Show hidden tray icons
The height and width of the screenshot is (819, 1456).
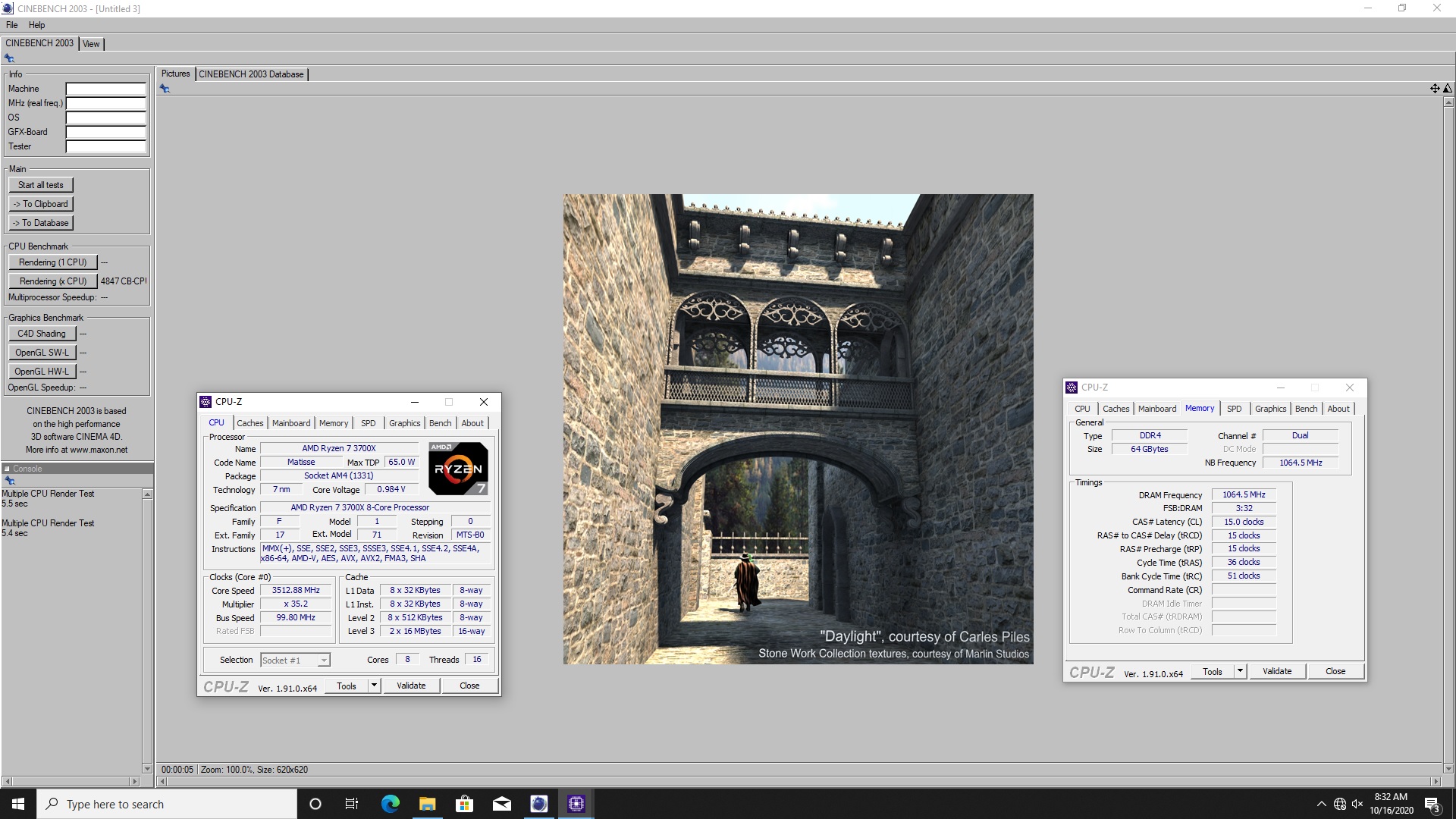pyautogui.click(x=1321, y=804)
